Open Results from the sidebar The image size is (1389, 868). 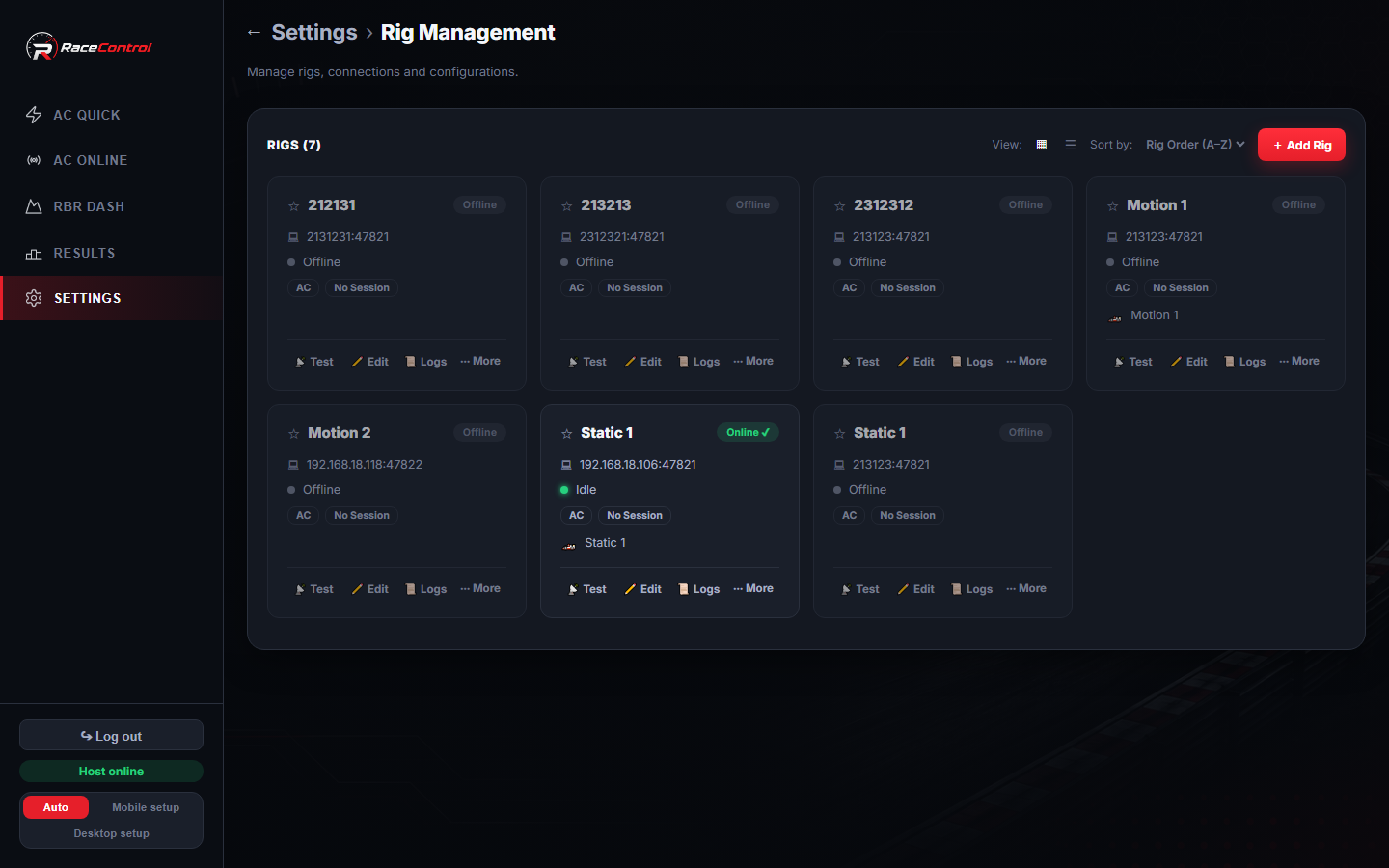tap(111, 253)
